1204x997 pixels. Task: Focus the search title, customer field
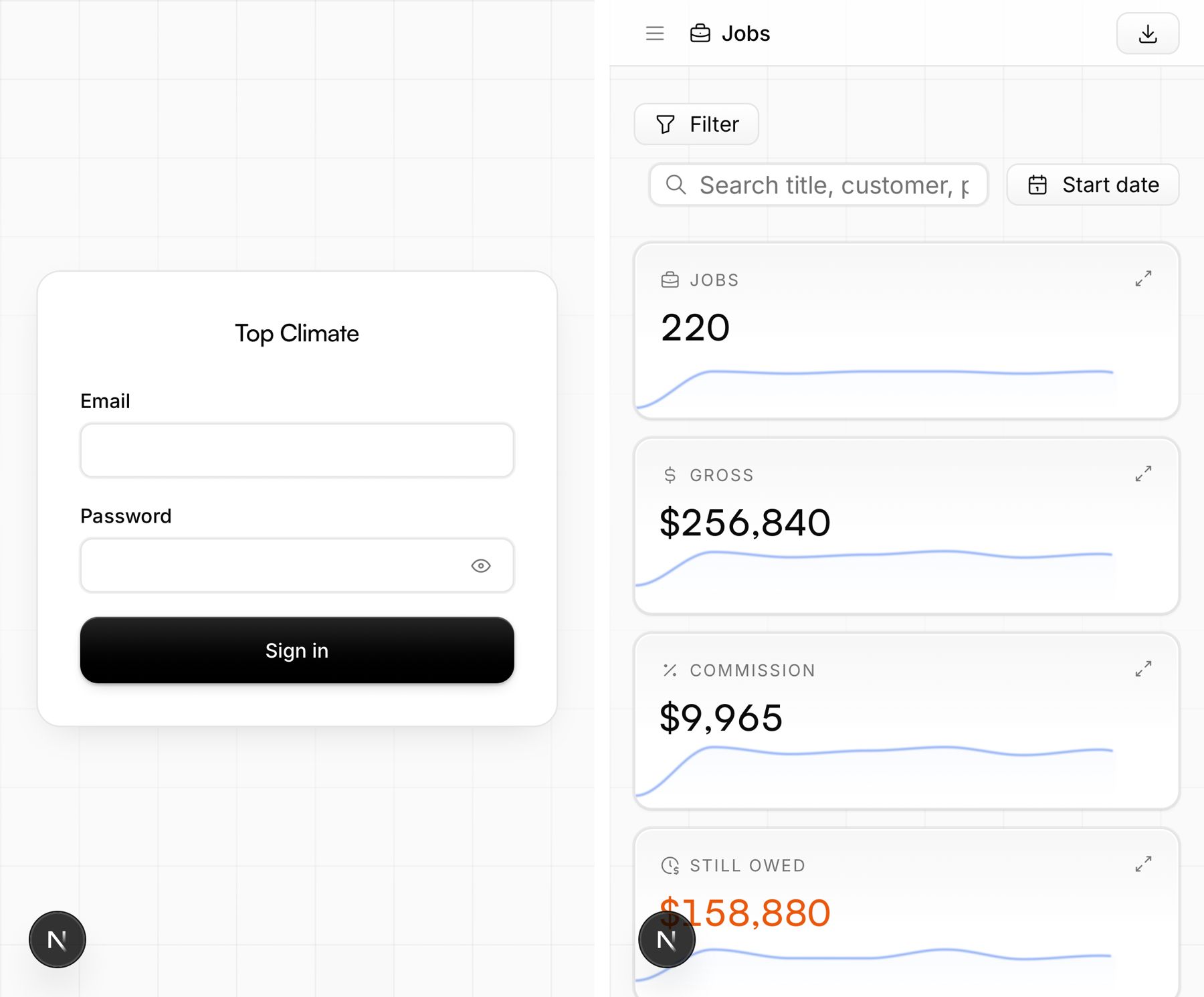point(819,185)
